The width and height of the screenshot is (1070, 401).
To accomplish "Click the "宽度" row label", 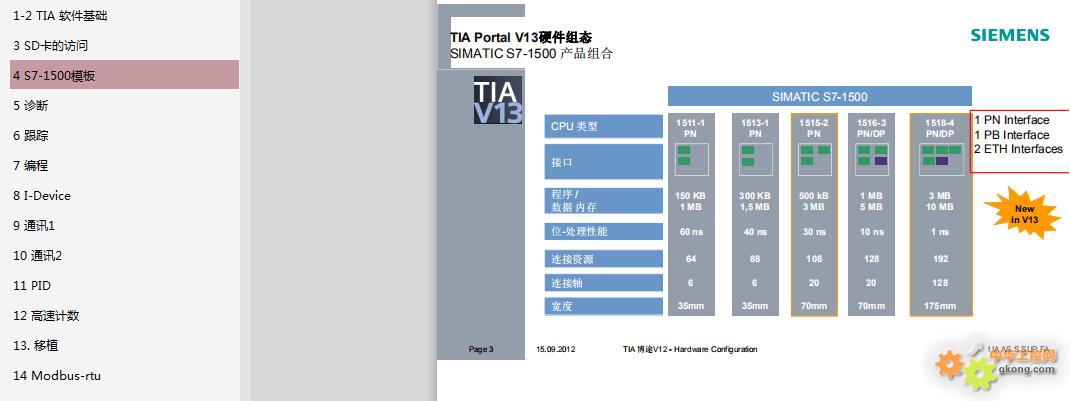I will [603, 306].
